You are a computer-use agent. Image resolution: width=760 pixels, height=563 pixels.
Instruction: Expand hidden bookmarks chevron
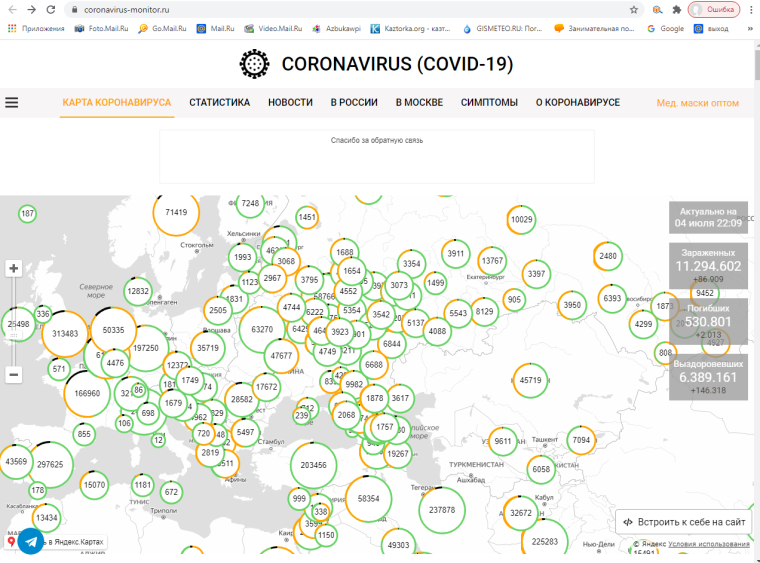(x=749, y=29)
